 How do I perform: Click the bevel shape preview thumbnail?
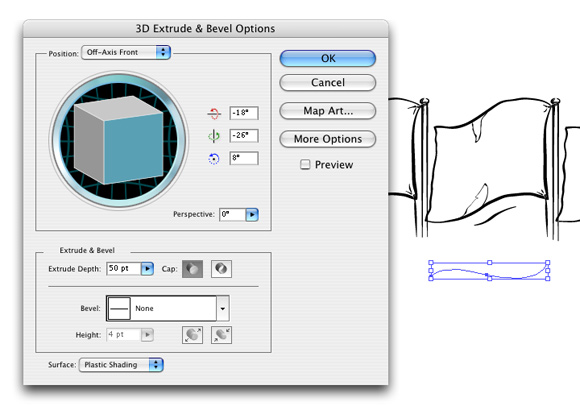pos(119,308)
